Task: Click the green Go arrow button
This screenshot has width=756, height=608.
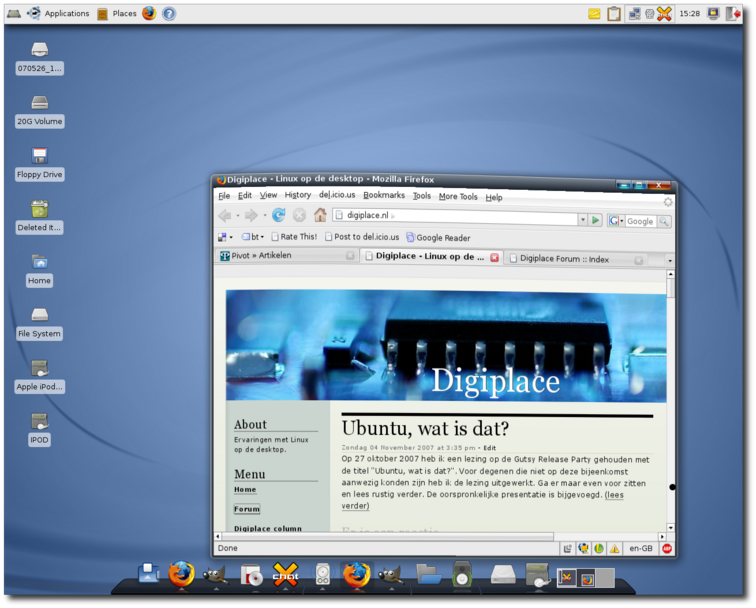Action: (x=595, y=220)
